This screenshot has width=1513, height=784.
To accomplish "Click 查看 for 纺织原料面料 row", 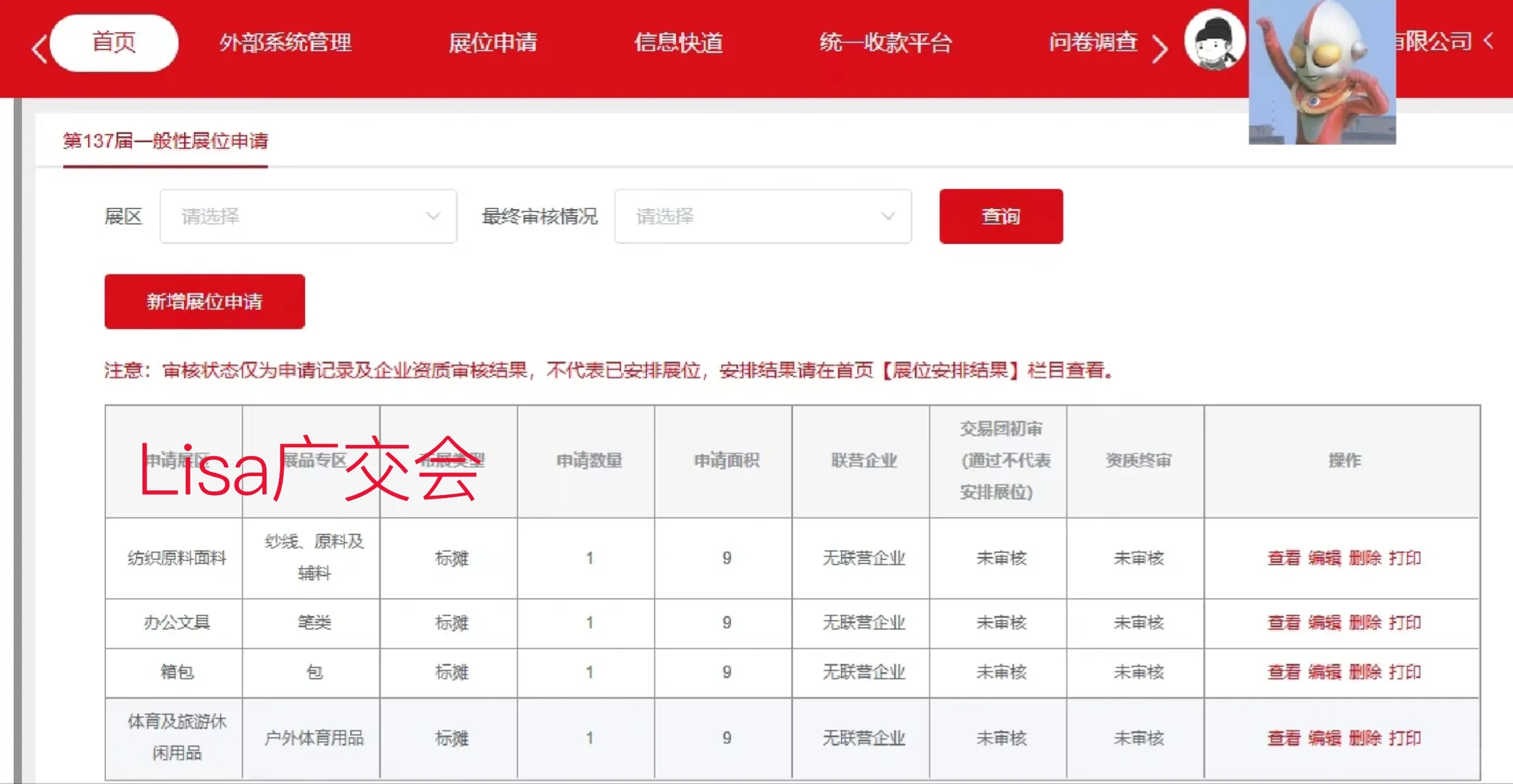I will [x=1283, y=558].
